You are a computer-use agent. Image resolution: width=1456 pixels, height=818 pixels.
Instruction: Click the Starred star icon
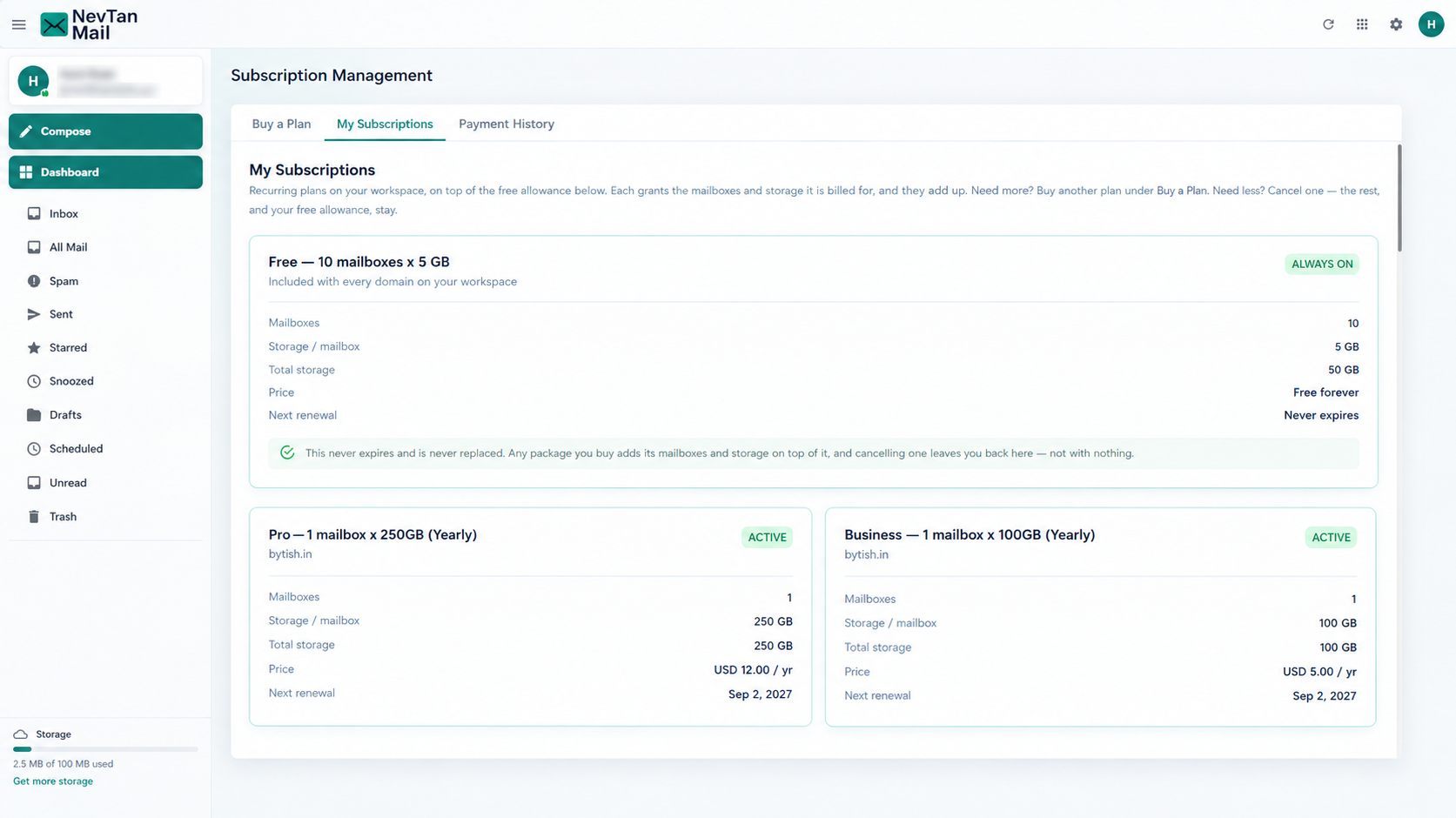[34, 348]
